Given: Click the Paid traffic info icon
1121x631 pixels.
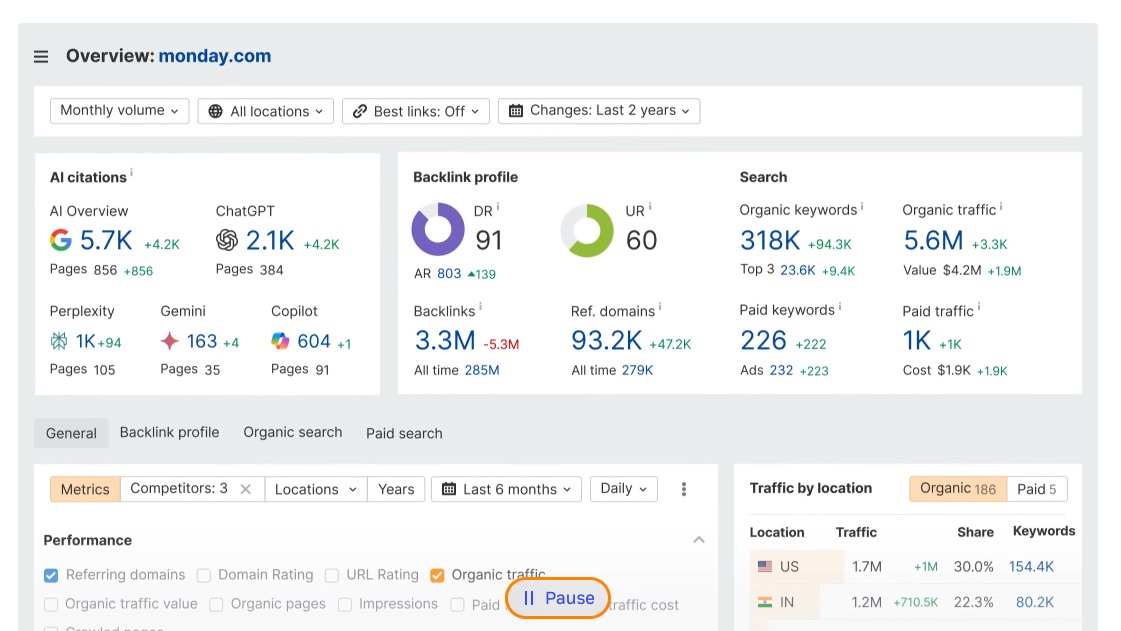Looking at the screenshot, I should click(979, 307).
